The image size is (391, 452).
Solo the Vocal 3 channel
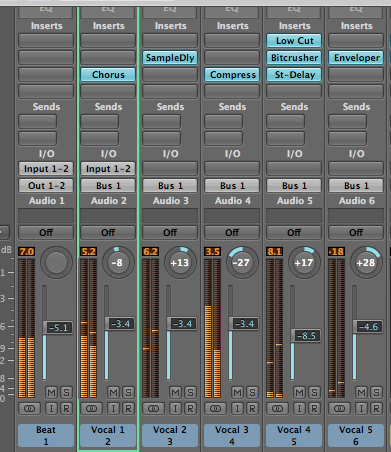(252, 392)
